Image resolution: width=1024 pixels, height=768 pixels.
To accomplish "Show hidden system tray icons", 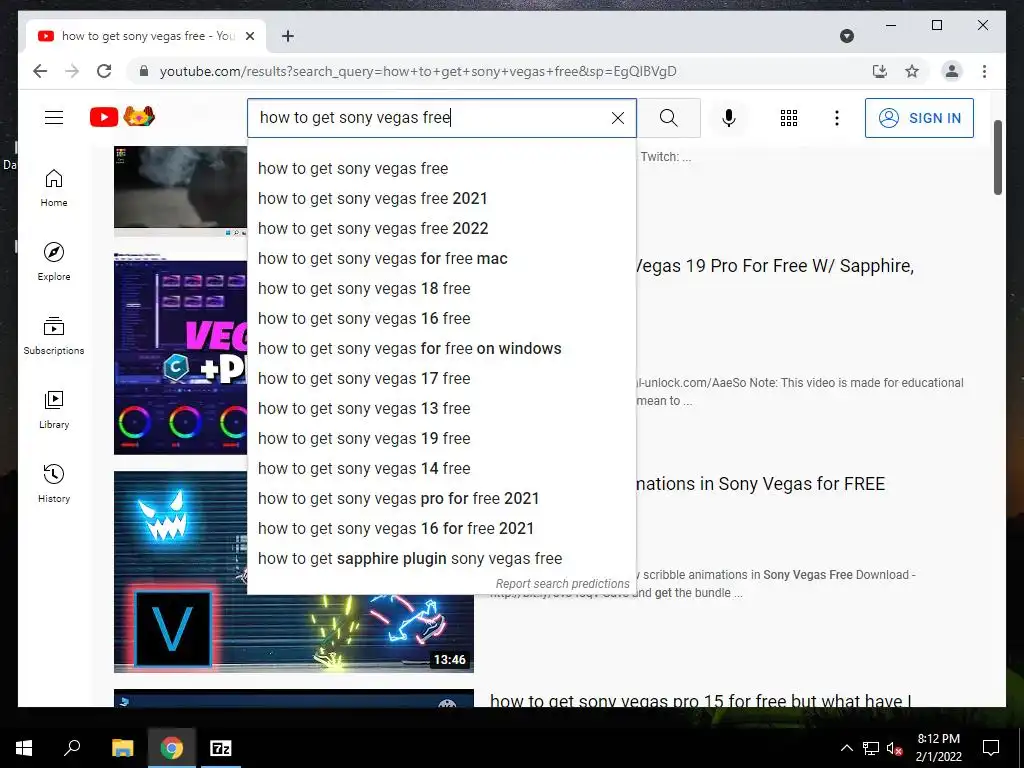I will (x=846, y=748).
